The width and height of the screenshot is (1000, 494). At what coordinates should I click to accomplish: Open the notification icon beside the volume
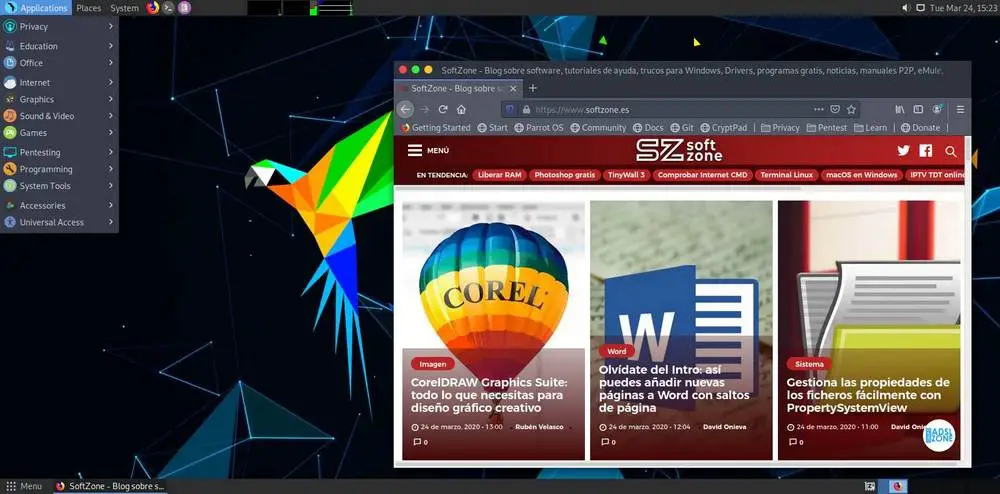pos(920,8)
